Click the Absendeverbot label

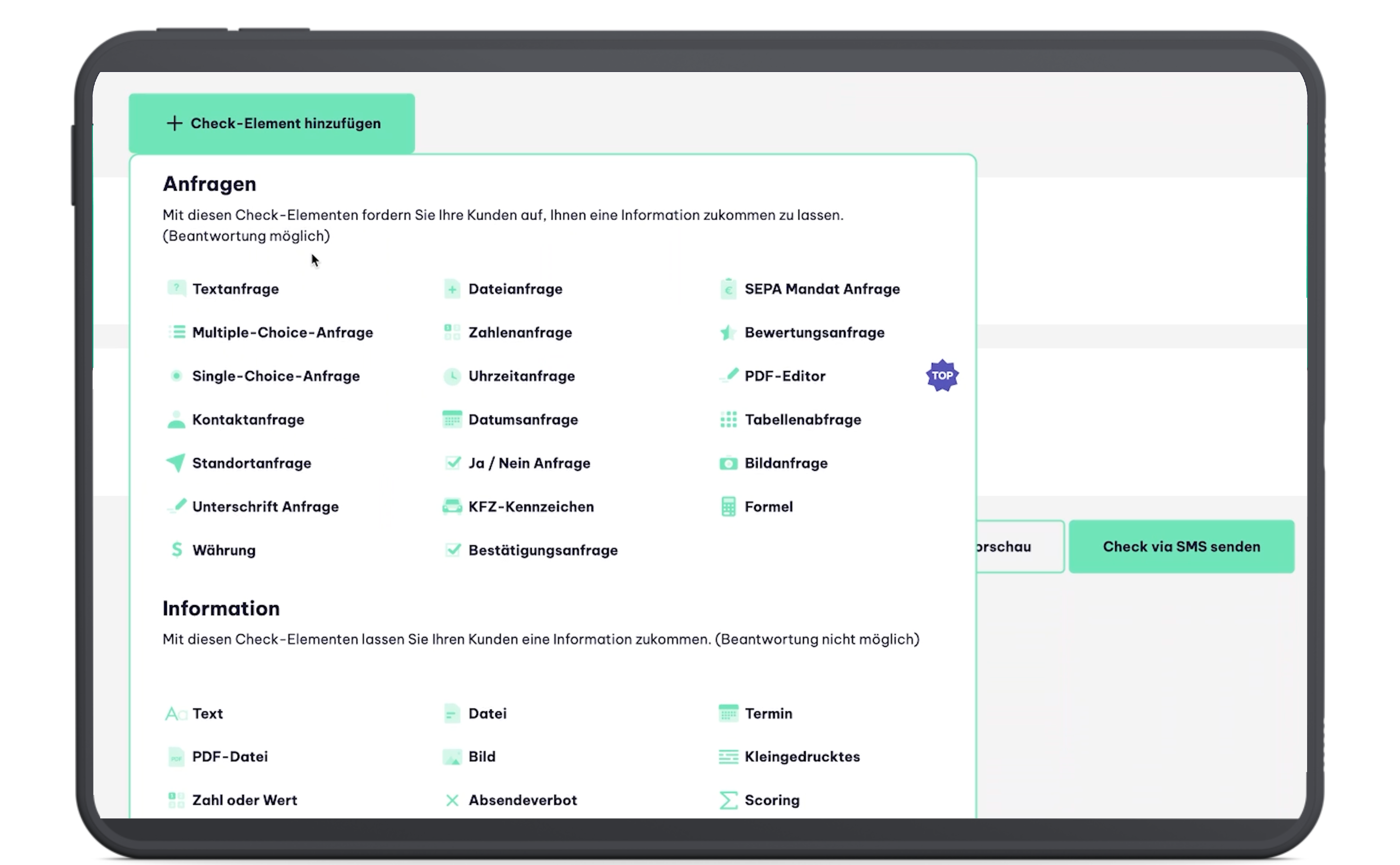523,800
